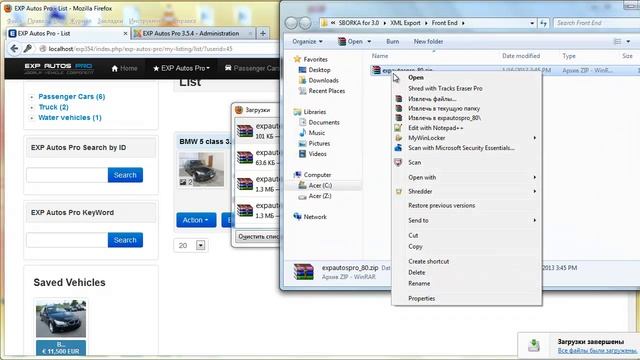Click the change view icon in Explorer
This screenshot has height=360, width=640.
[x=618, y=41]
